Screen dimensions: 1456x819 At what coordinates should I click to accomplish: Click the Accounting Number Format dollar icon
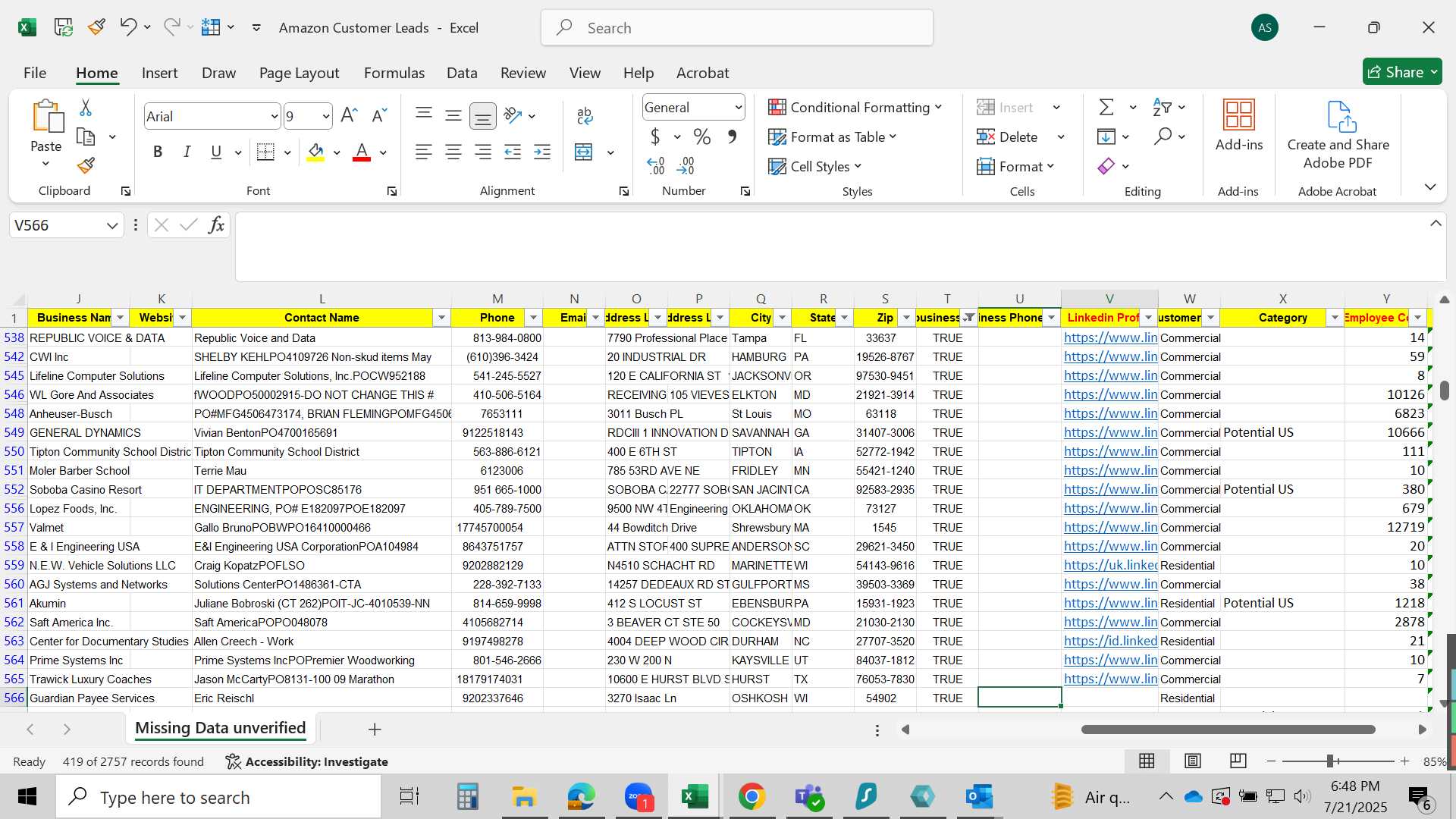(x=655, y=136)
